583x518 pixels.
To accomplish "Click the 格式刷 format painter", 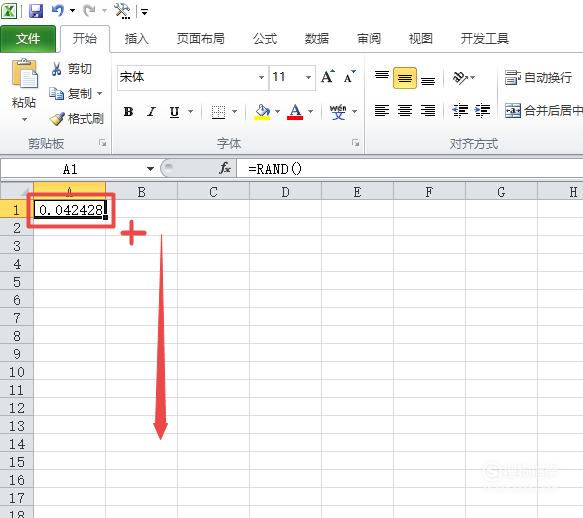I will (77, 119).
